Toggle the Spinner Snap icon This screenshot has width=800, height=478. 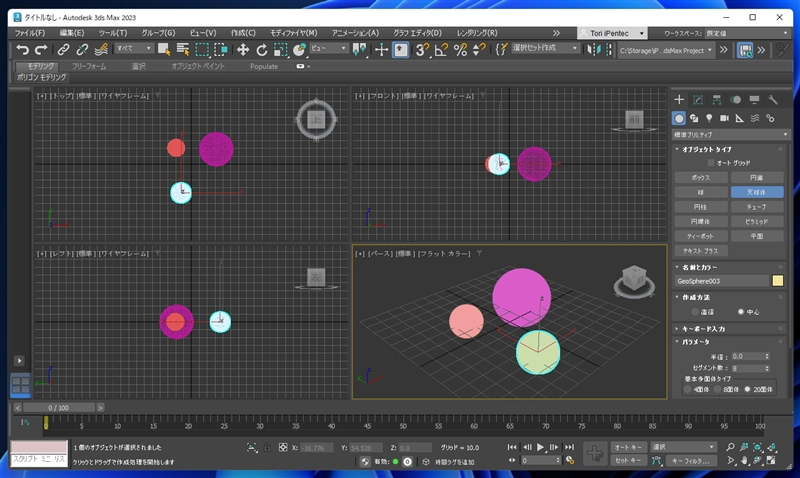pos(479,49)
